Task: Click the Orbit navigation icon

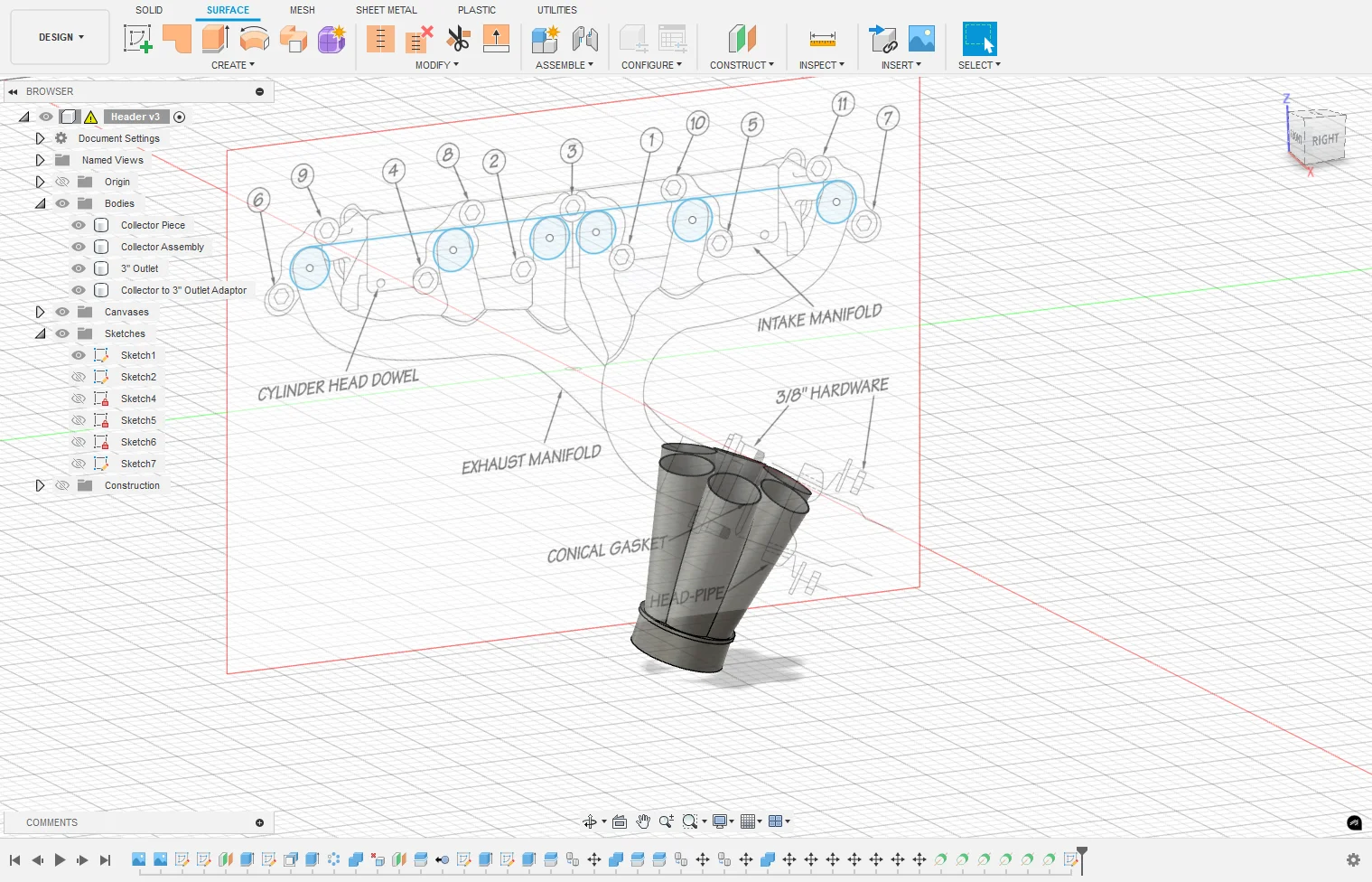Action: [x=590, y=821]
